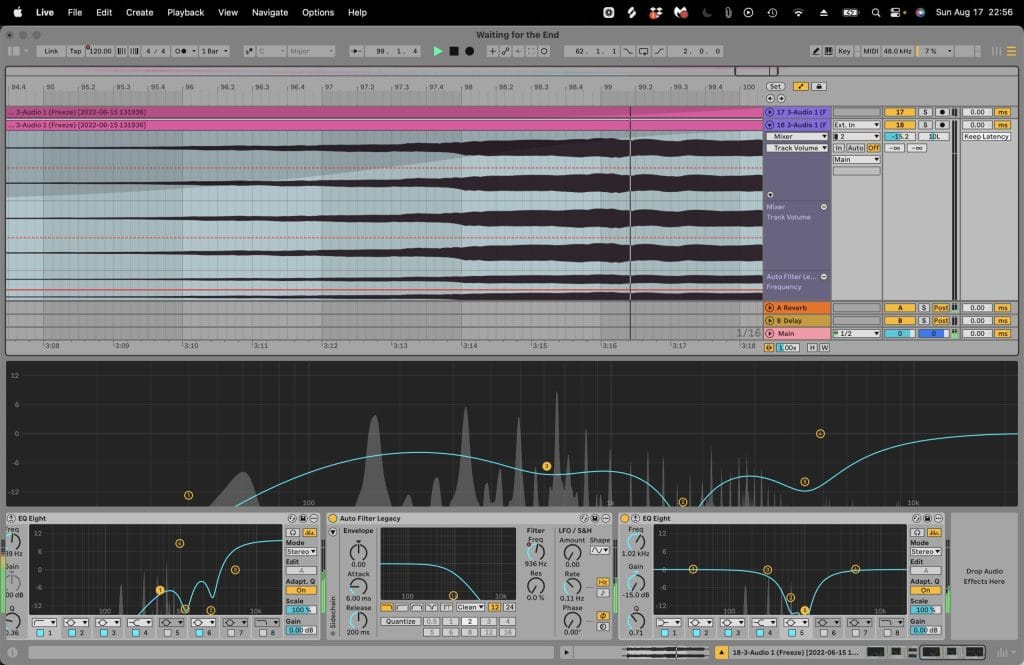Open the Playback menu
The height and width of the screenshot is (665, 1024).
pyautogui.click(x=185, y=12)
